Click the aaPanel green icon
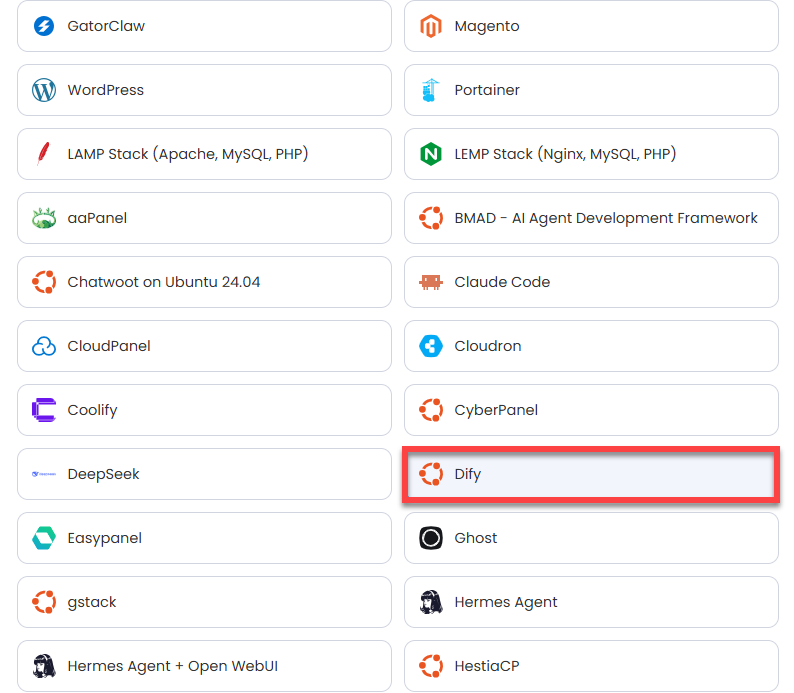794x693 pixels. [x=44, y=218]
